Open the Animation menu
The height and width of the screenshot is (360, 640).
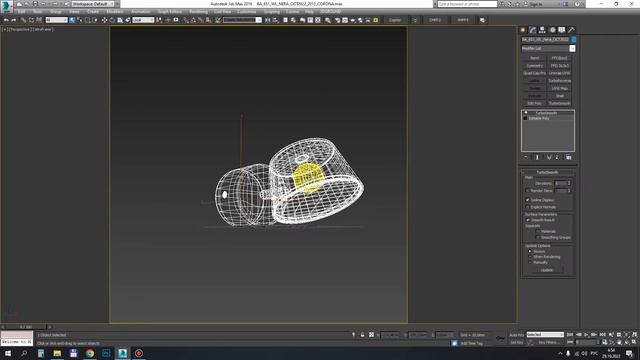coord(140,12)
